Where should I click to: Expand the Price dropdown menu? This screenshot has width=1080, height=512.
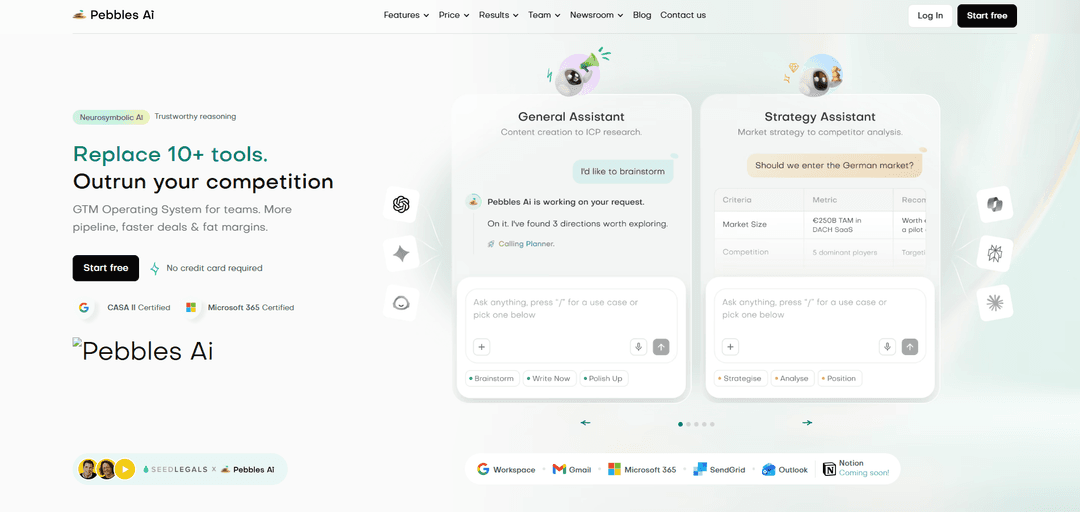[454, 15]
